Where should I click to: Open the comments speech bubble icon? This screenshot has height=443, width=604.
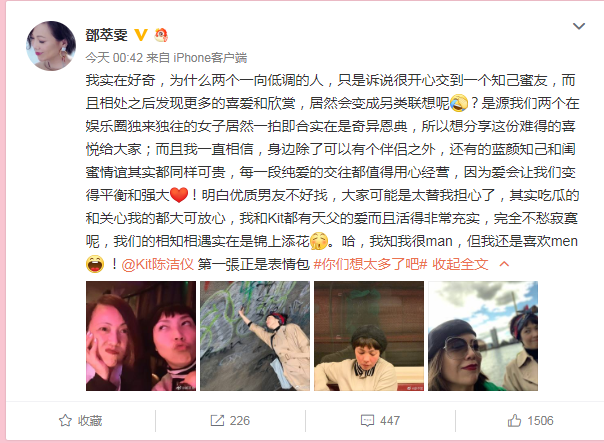[367, 421]
